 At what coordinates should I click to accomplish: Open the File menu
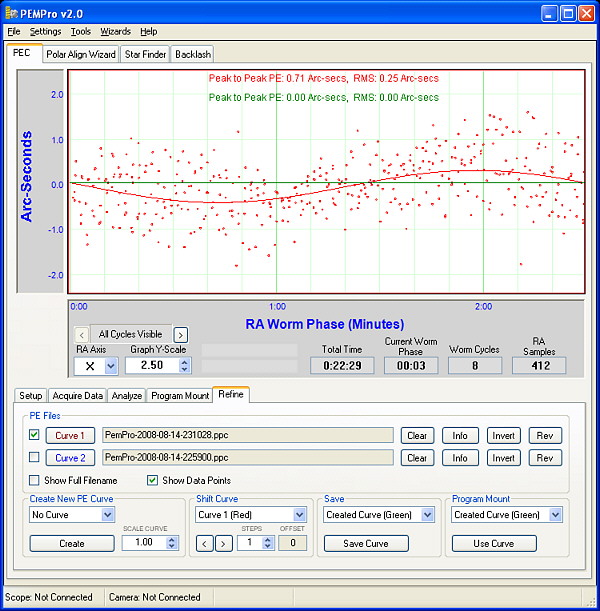point(14,32)
